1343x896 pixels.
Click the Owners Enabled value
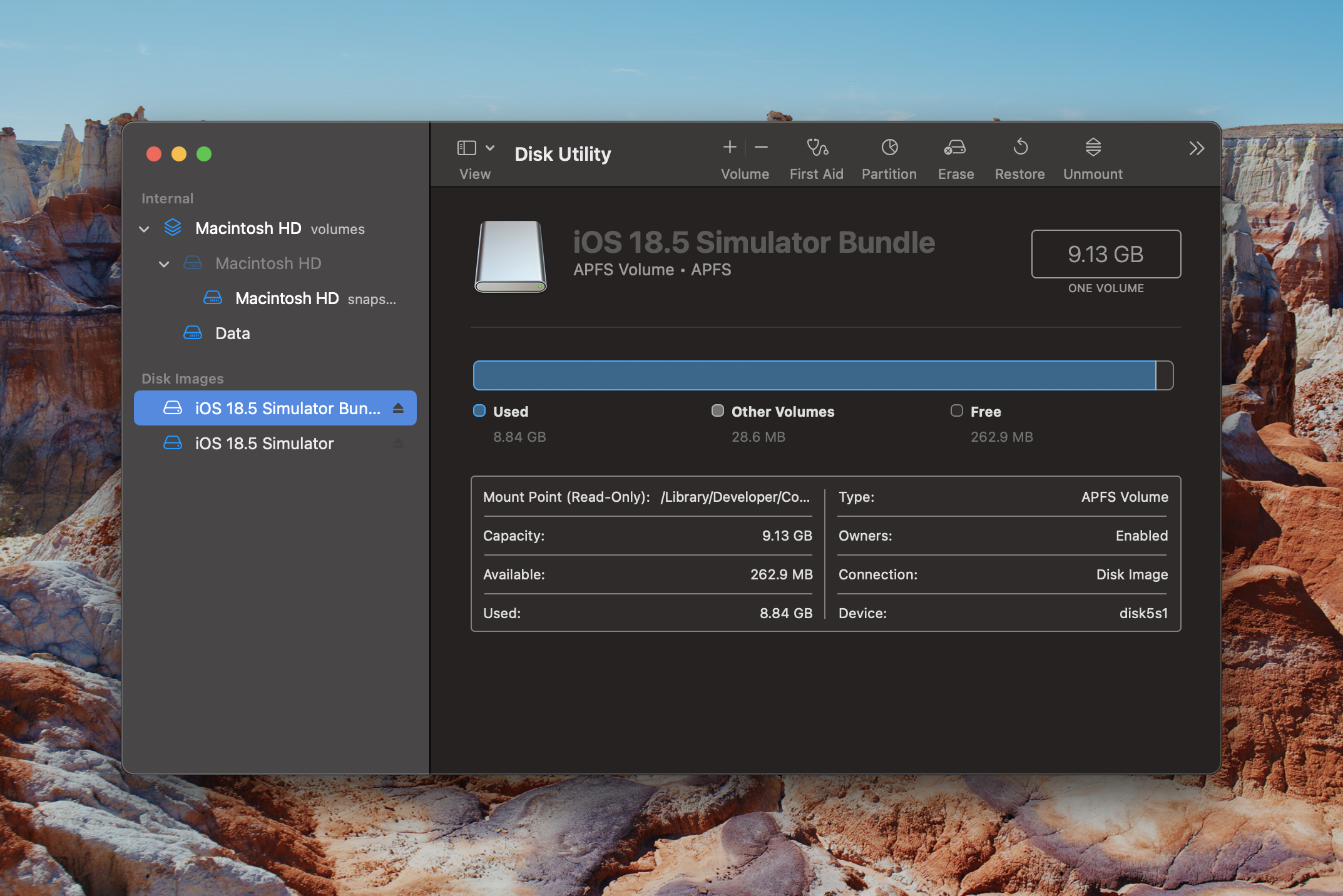point(1141,536)
